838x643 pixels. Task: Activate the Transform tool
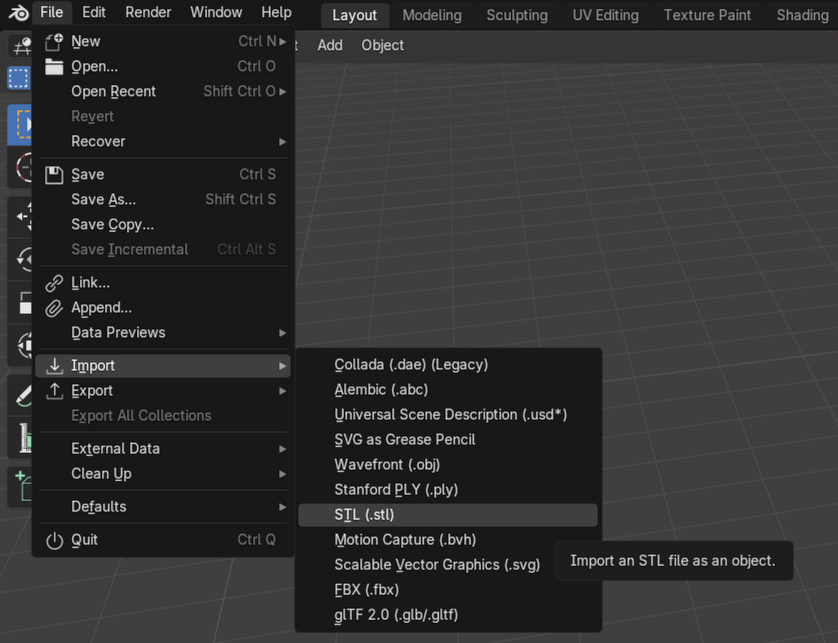[18, 347]
